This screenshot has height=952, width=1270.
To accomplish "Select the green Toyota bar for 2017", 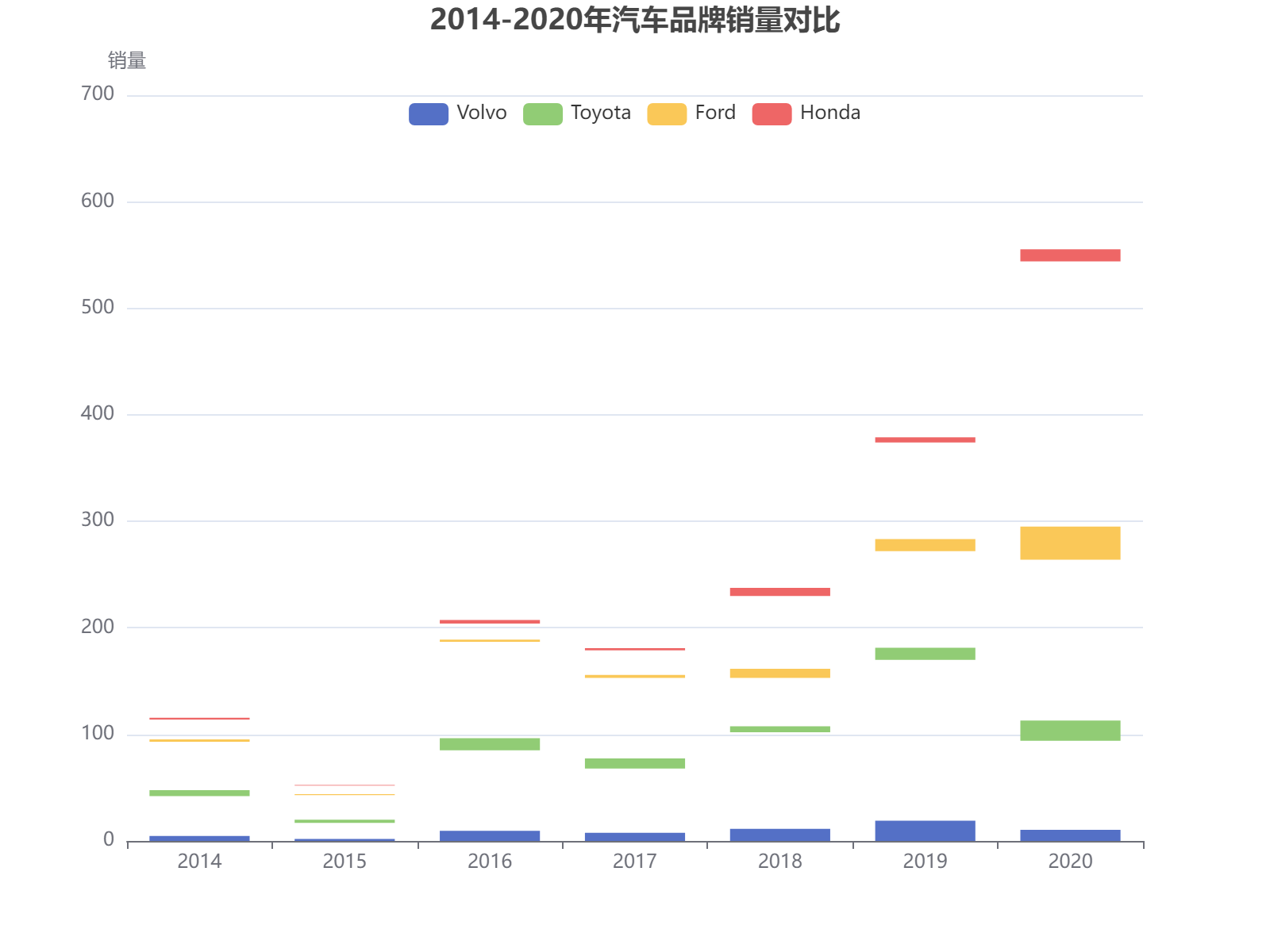I will click(635, 763).
